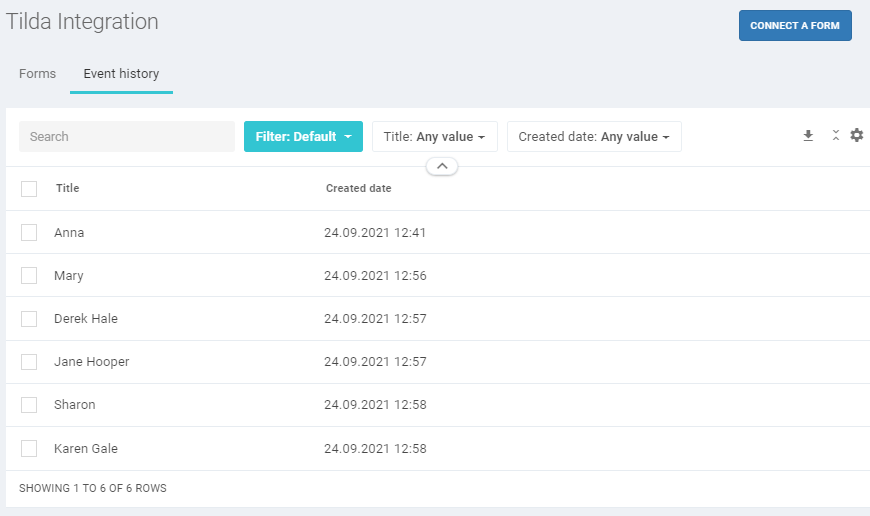Collapse the filter panel chevron
This screenshot has height=516, width=870.
(x=442, y=166)
